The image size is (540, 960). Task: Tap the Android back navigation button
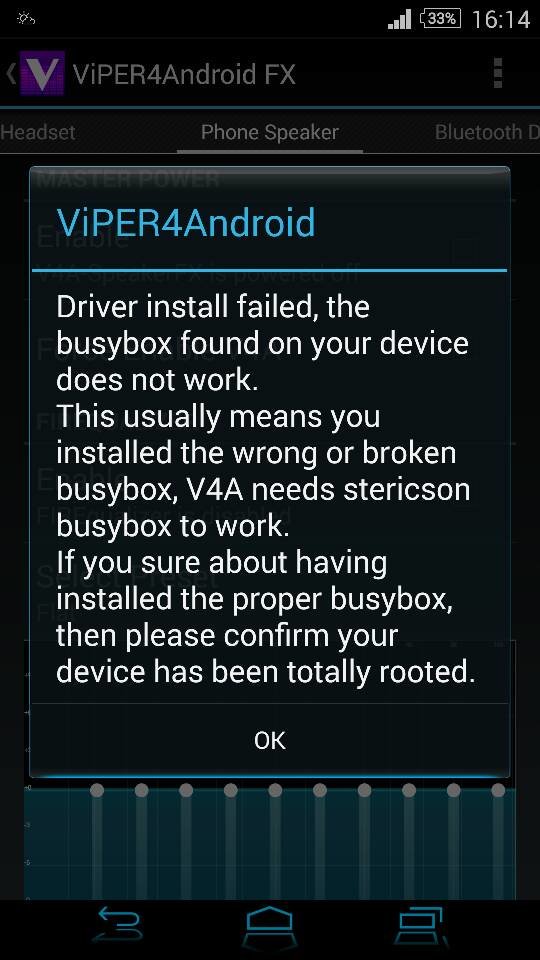tap(117, 928)
